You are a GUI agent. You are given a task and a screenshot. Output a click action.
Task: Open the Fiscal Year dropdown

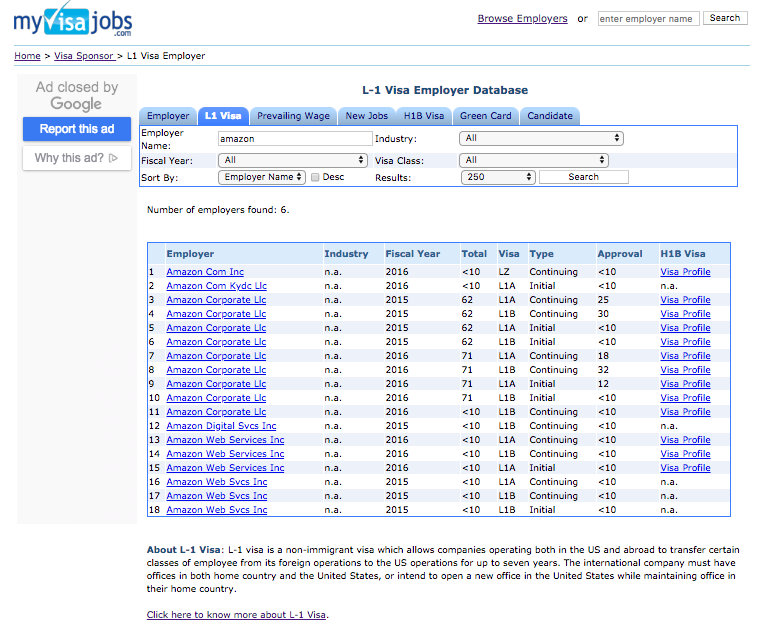click(293, 160)
